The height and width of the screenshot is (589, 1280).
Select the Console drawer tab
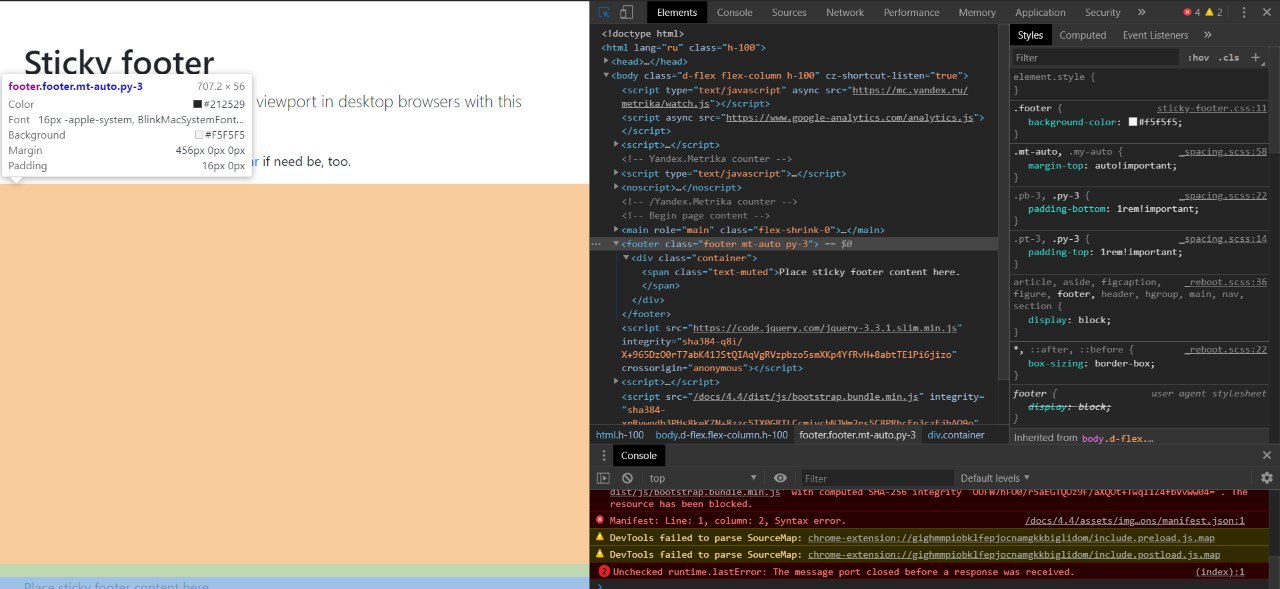tap(639, 455)
